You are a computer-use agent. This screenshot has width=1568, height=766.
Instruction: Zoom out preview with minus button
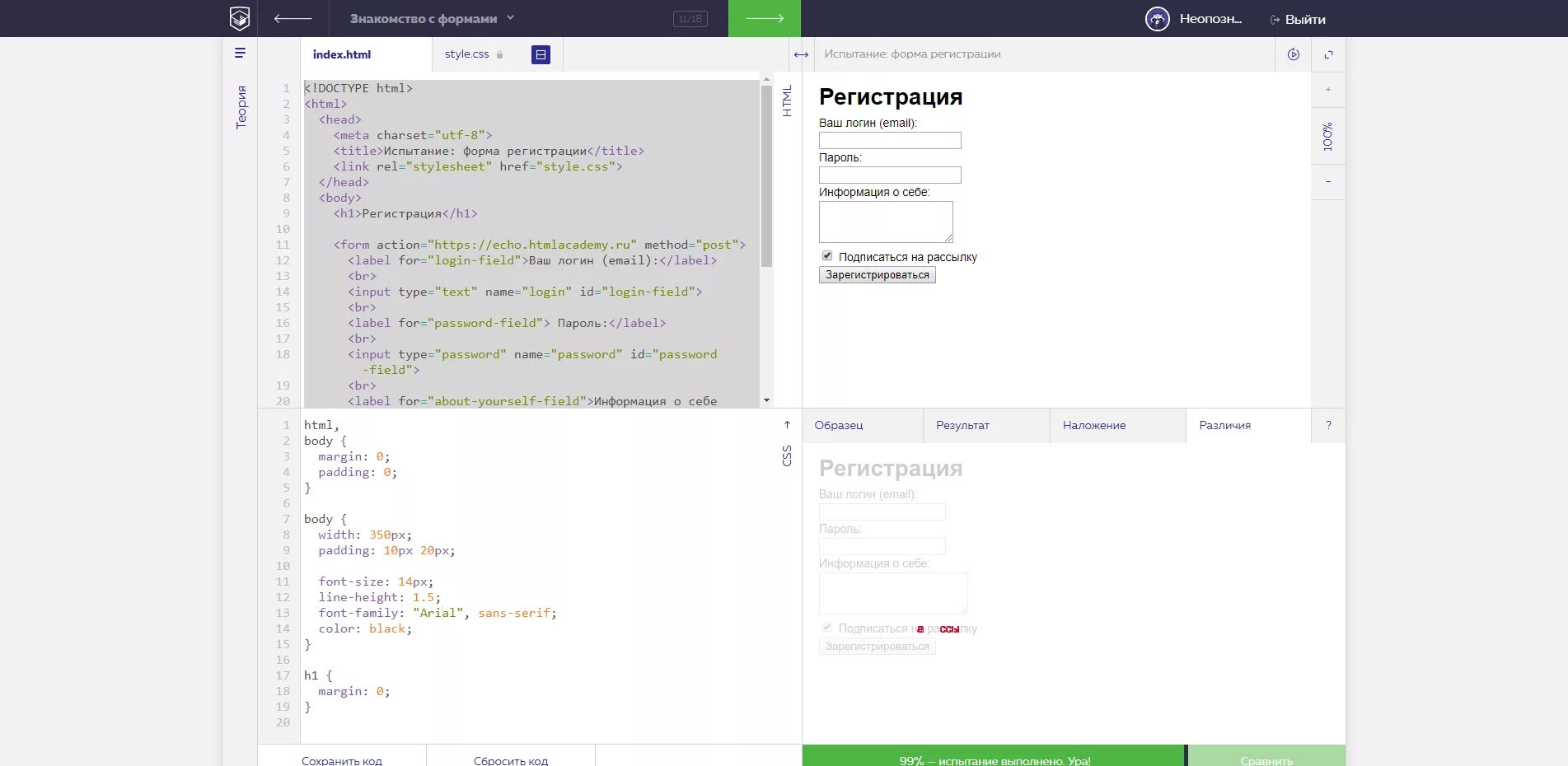pyautogui.click(x=1328, y=181)
